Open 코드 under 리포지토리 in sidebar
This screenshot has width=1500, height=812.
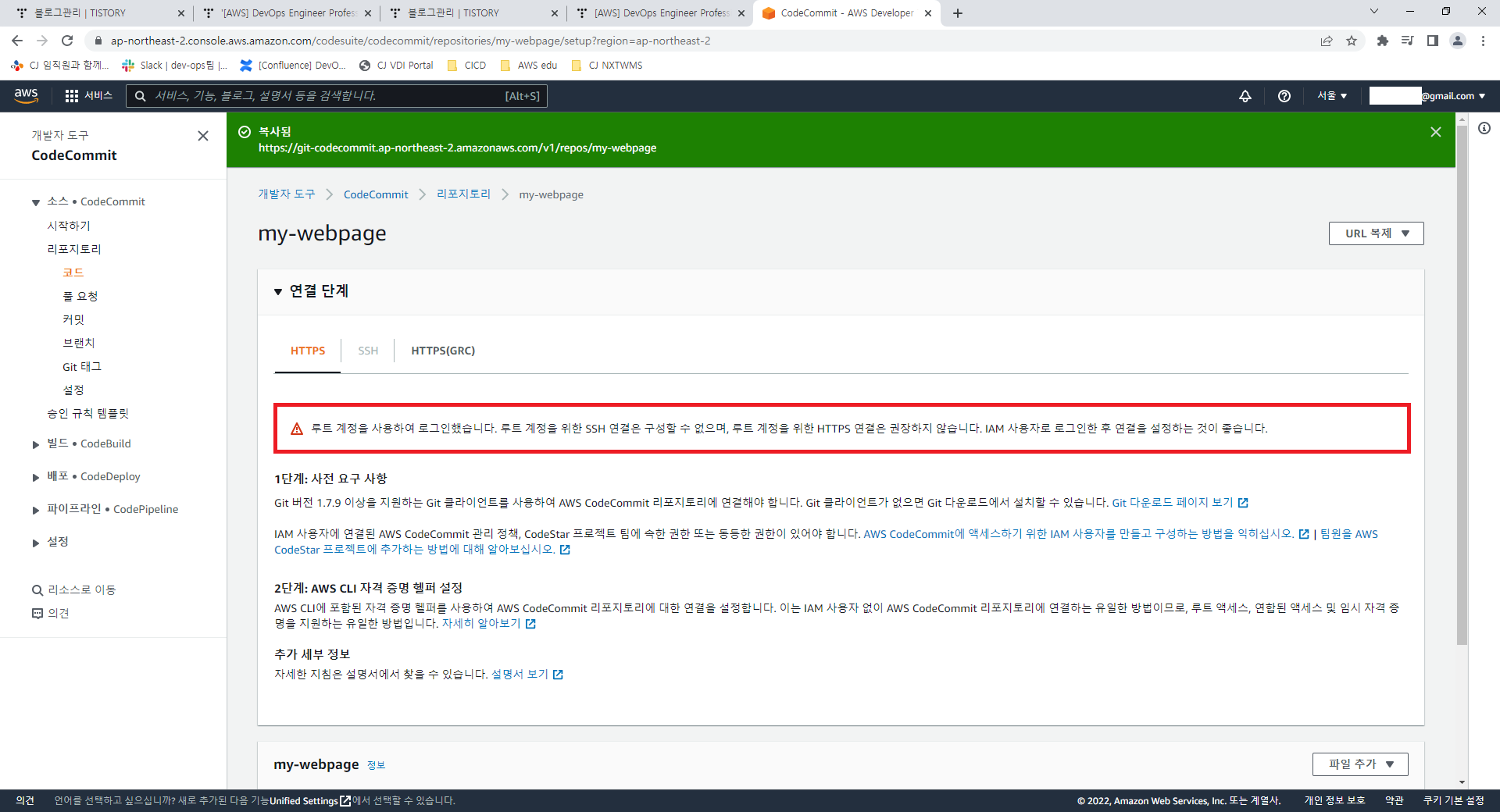click(x=73, y=272)
